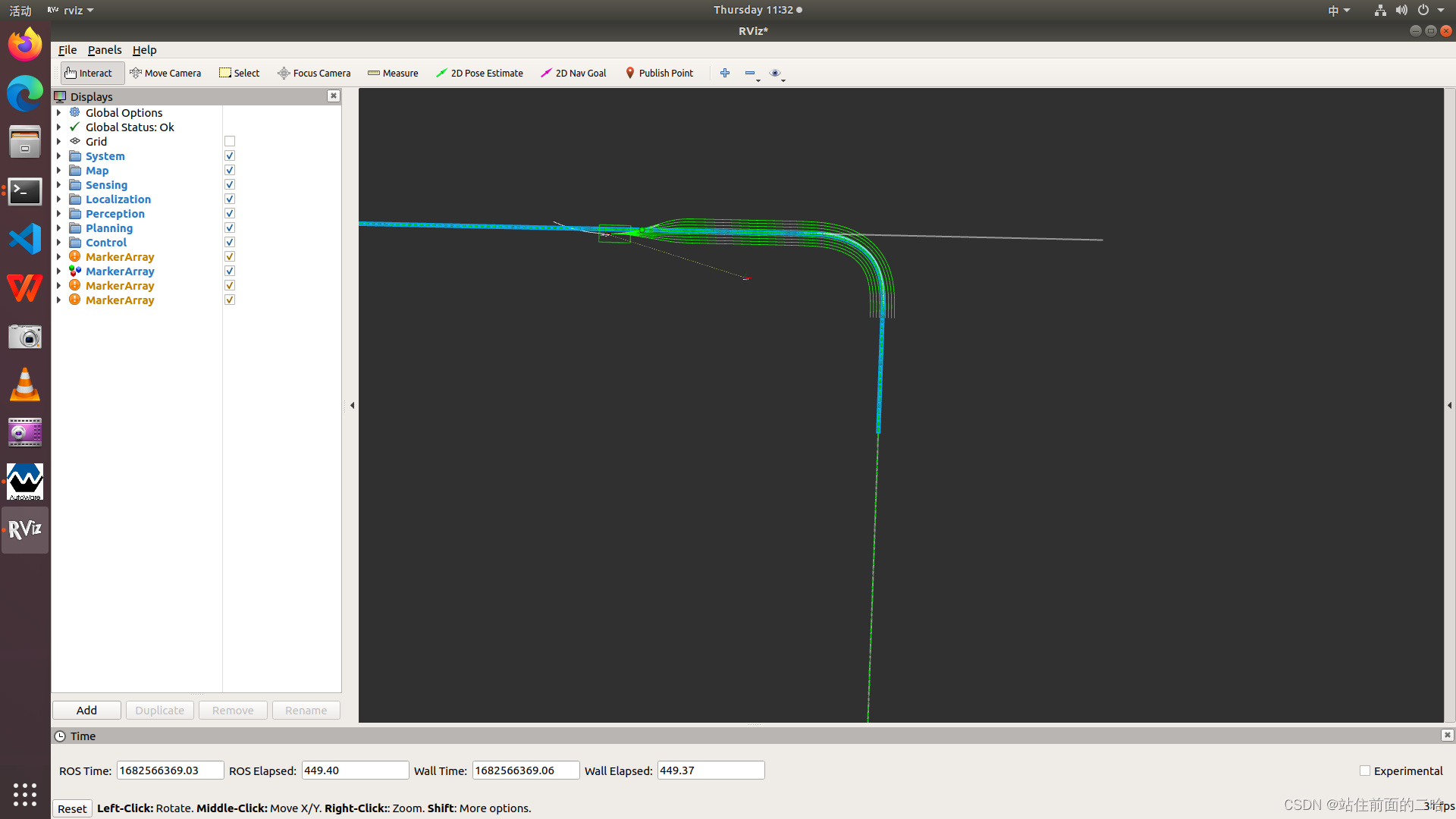The image size is (1456, 819).
Task: Toggle the Experimental checkbox
Action: point(1365,770)
